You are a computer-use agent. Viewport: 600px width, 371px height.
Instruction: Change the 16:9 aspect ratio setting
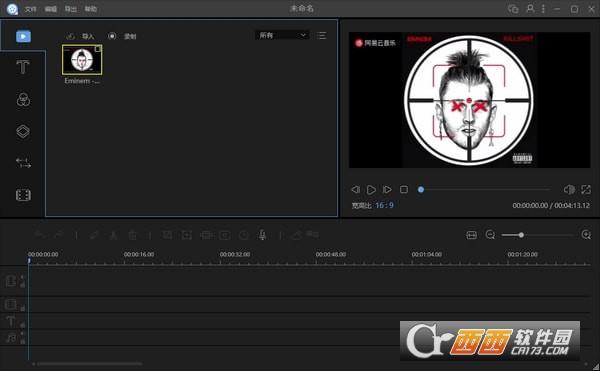click(x=384, y=205)
